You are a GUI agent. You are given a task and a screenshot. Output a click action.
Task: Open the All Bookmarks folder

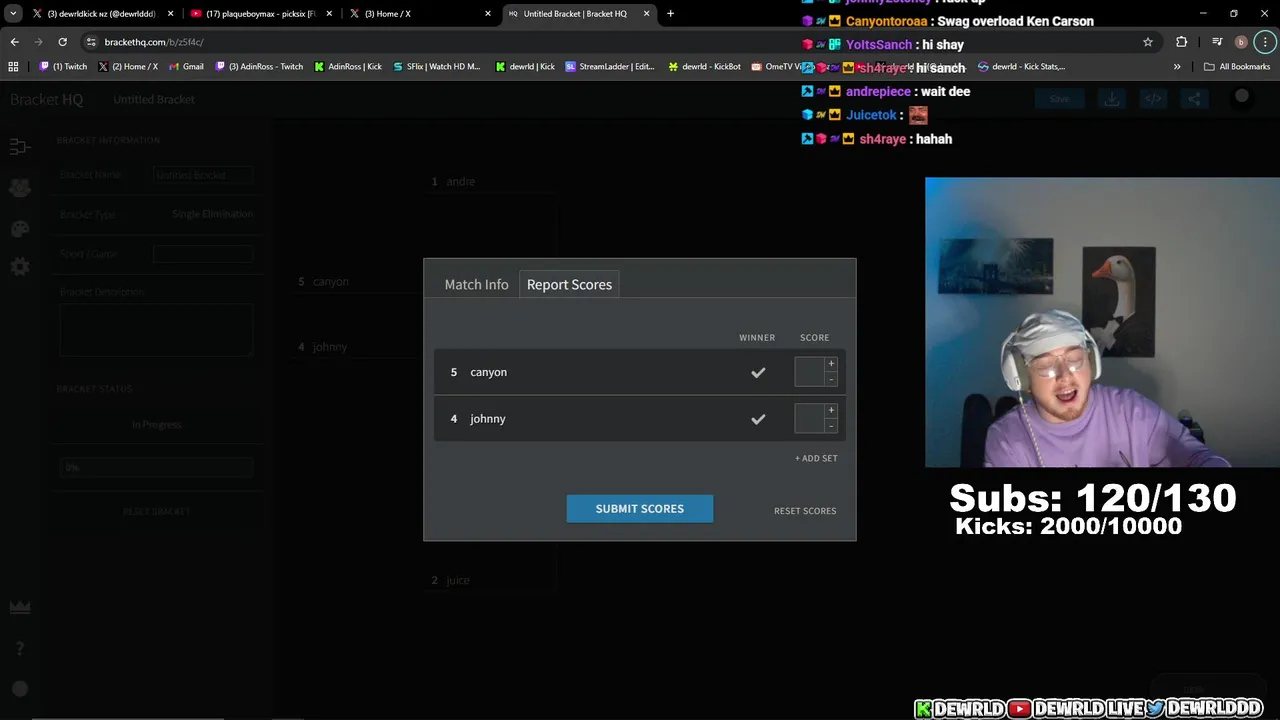pos(1237,67)
